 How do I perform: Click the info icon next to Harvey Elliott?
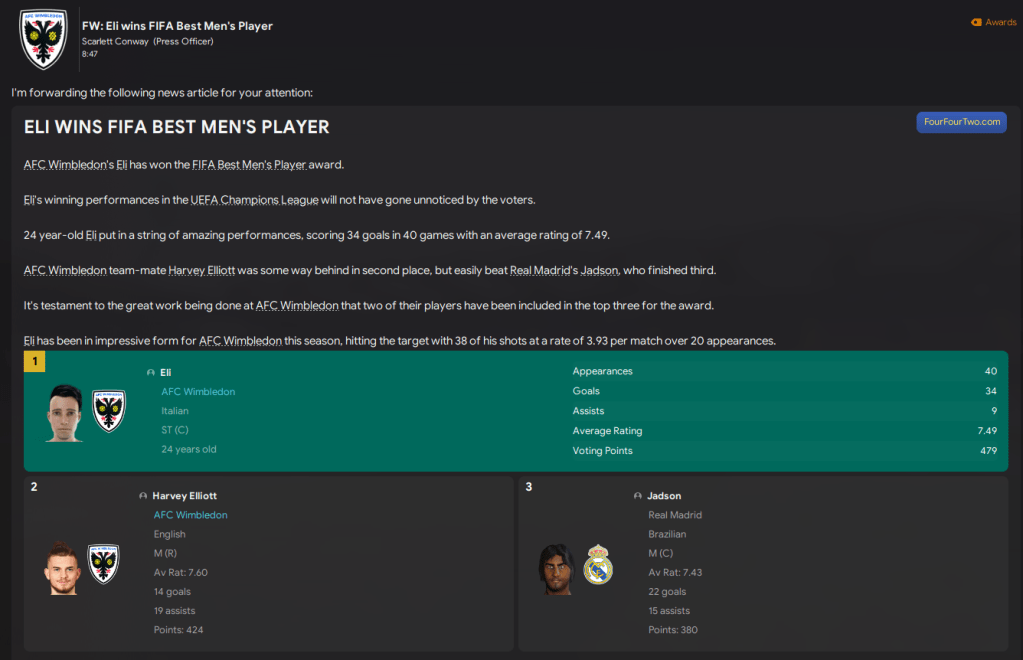pos(143,496)
